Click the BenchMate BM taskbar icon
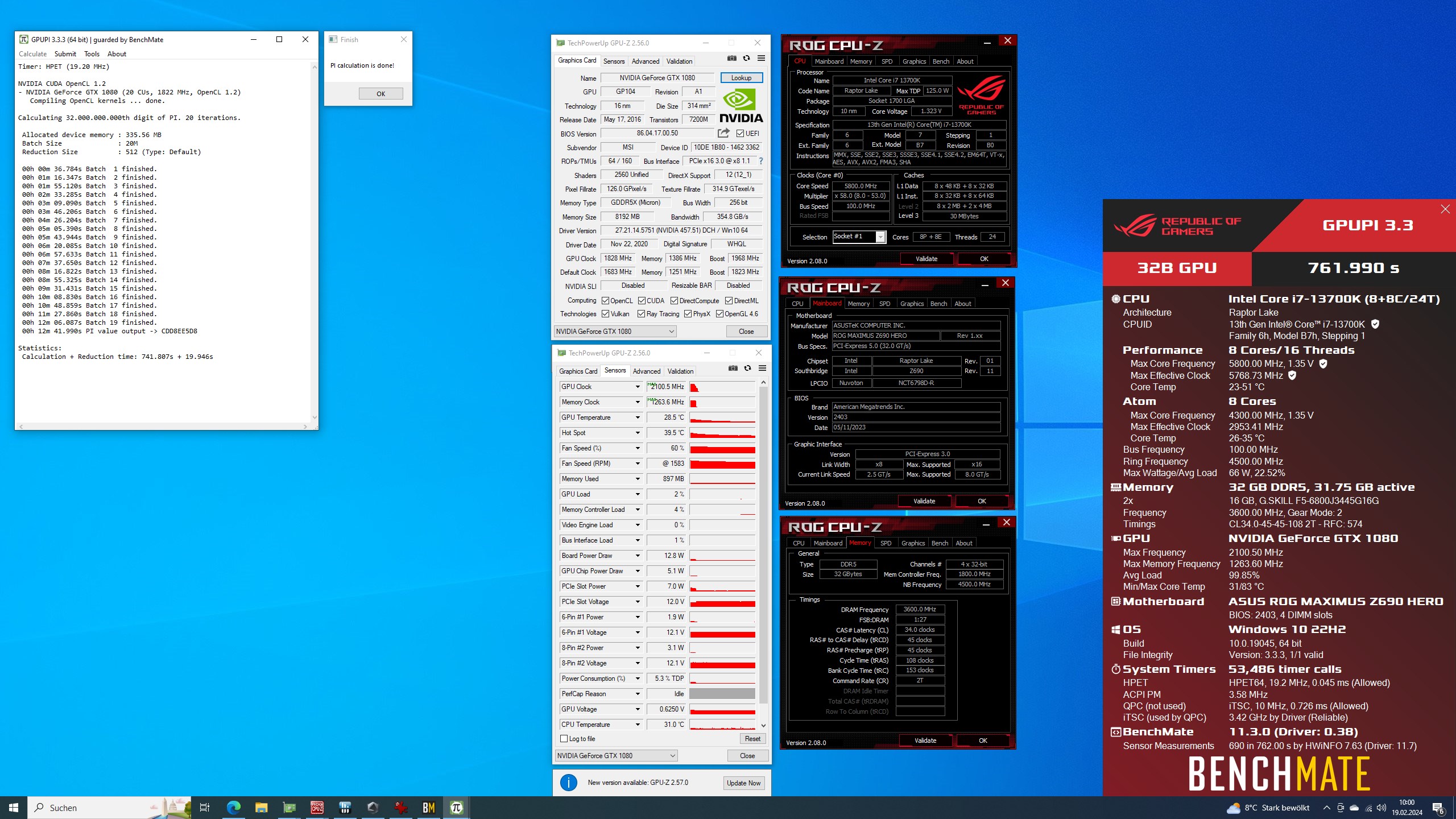Viewport: 1456px width, 819px height. 429,808
